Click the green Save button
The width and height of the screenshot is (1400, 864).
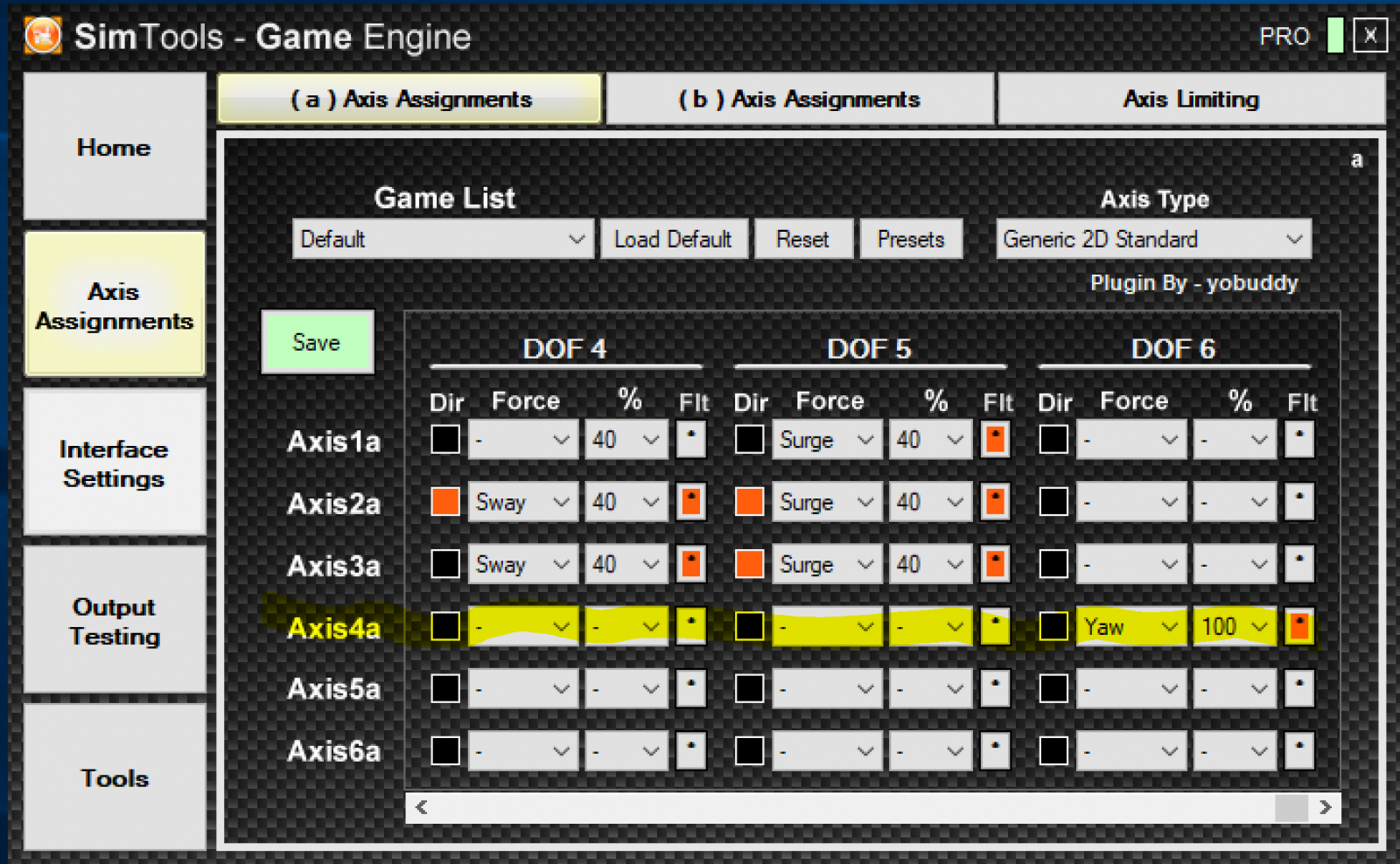click(x=318, y=342)
